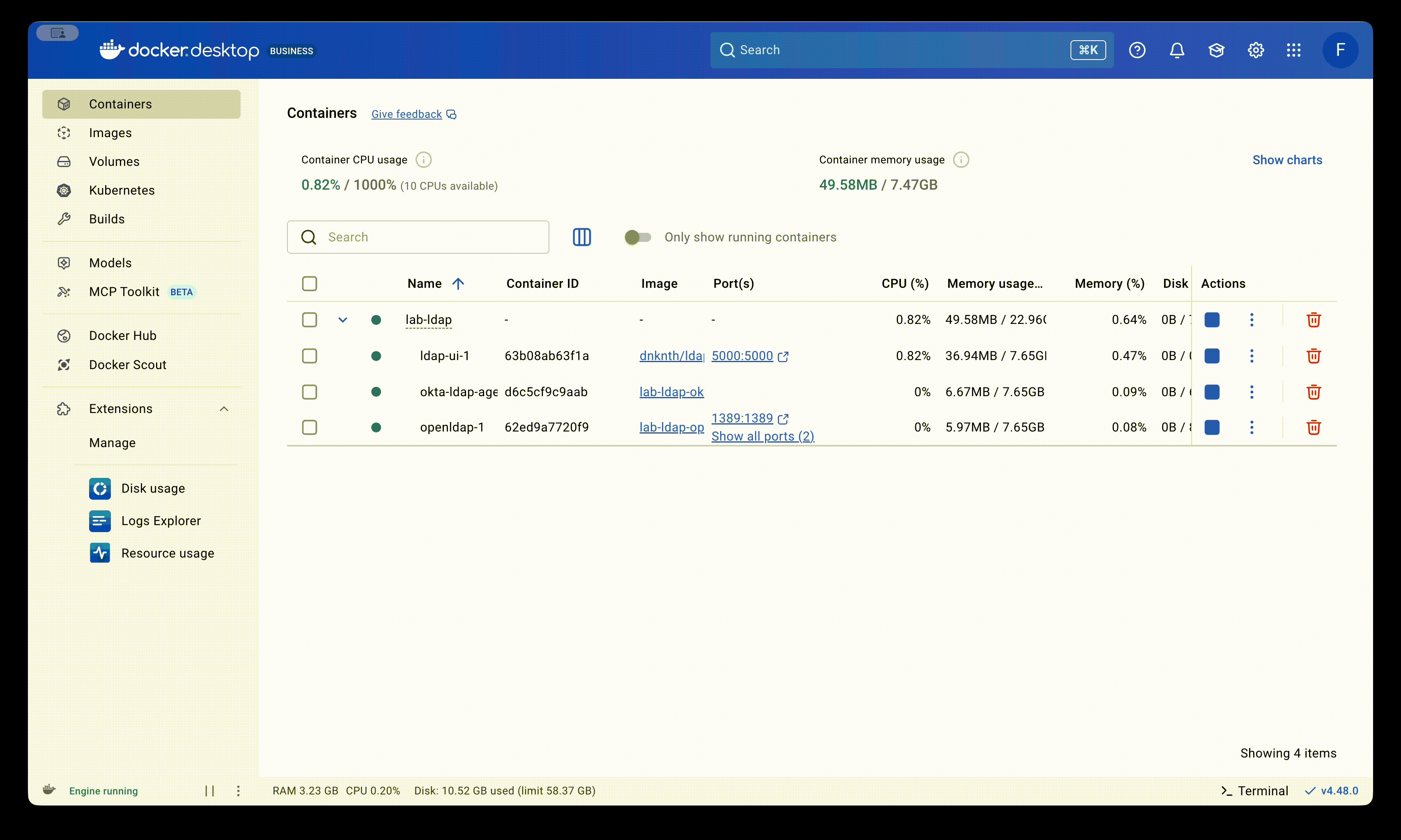The width and height of the screenshot is (1401, 840).
Task: Click the Show charts link
Action: point(1287,160)
